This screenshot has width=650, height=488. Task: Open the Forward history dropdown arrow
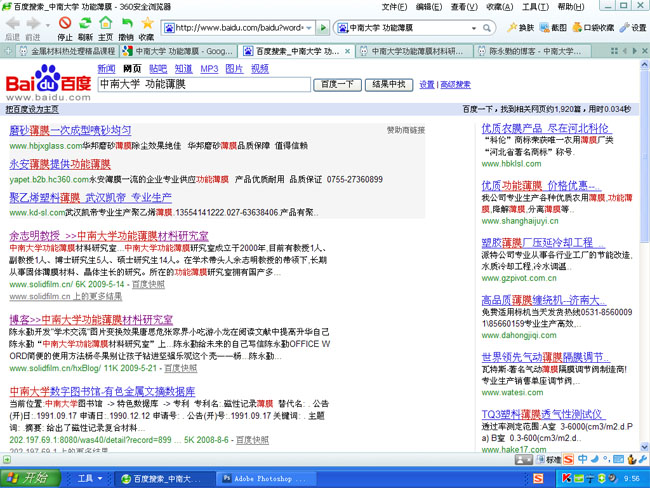point(47,25)
